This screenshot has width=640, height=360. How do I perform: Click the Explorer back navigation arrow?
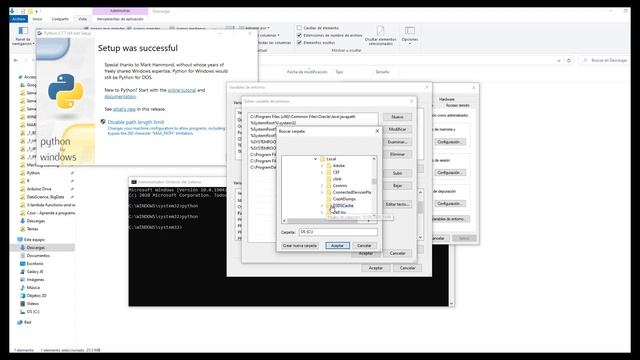pyautogui.click(x=16, y=60)
